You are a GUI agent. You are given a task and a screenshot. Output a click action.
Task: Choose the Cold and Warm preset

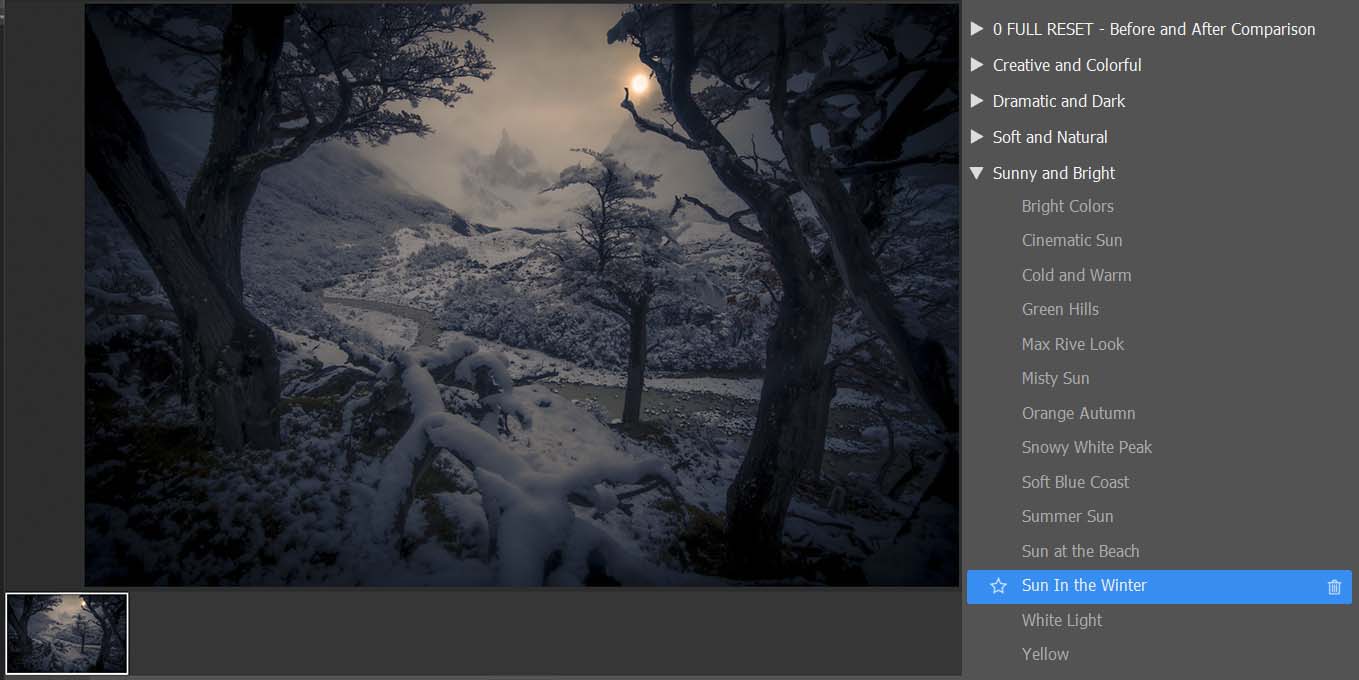1076,275
